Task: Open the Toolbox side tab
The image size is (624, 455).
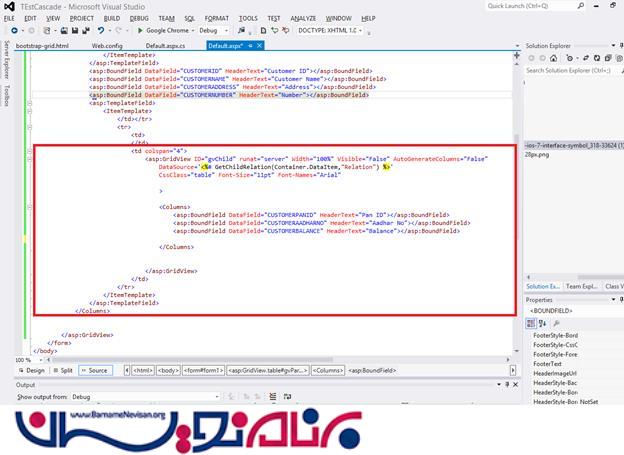Action: pos(5,96)
